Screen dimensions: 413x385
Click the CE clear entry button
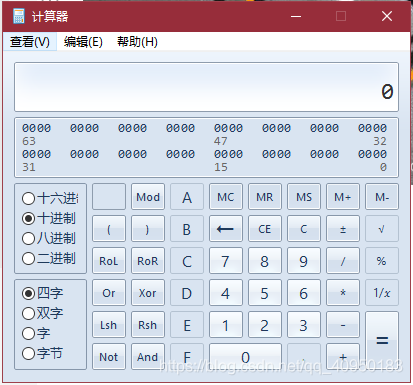pyautogui.click(x=265, y=229)
